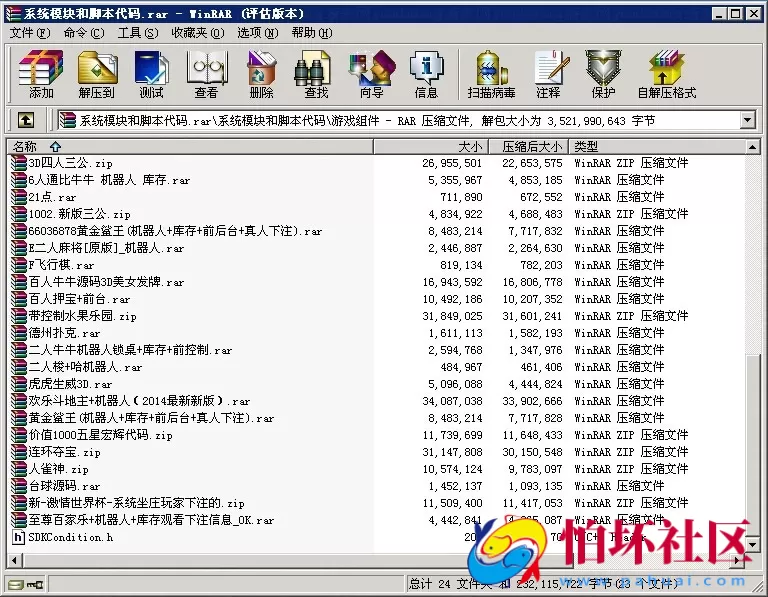This screenshot has height=597, width=768.
Task: Sort by Packed Size (压缩后大小) column header
Action: [528, 146]
